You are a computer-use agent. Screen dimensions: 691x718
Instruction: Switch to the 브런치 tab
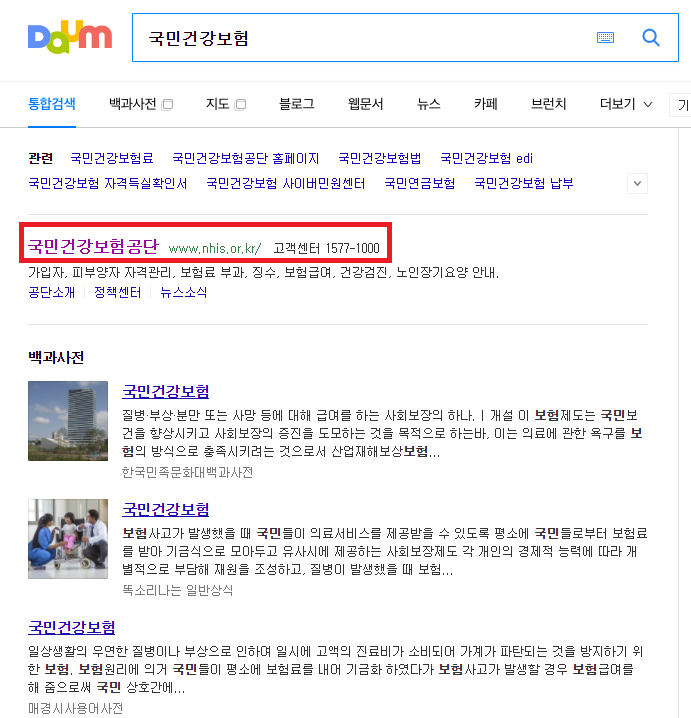tap(549, 104)
